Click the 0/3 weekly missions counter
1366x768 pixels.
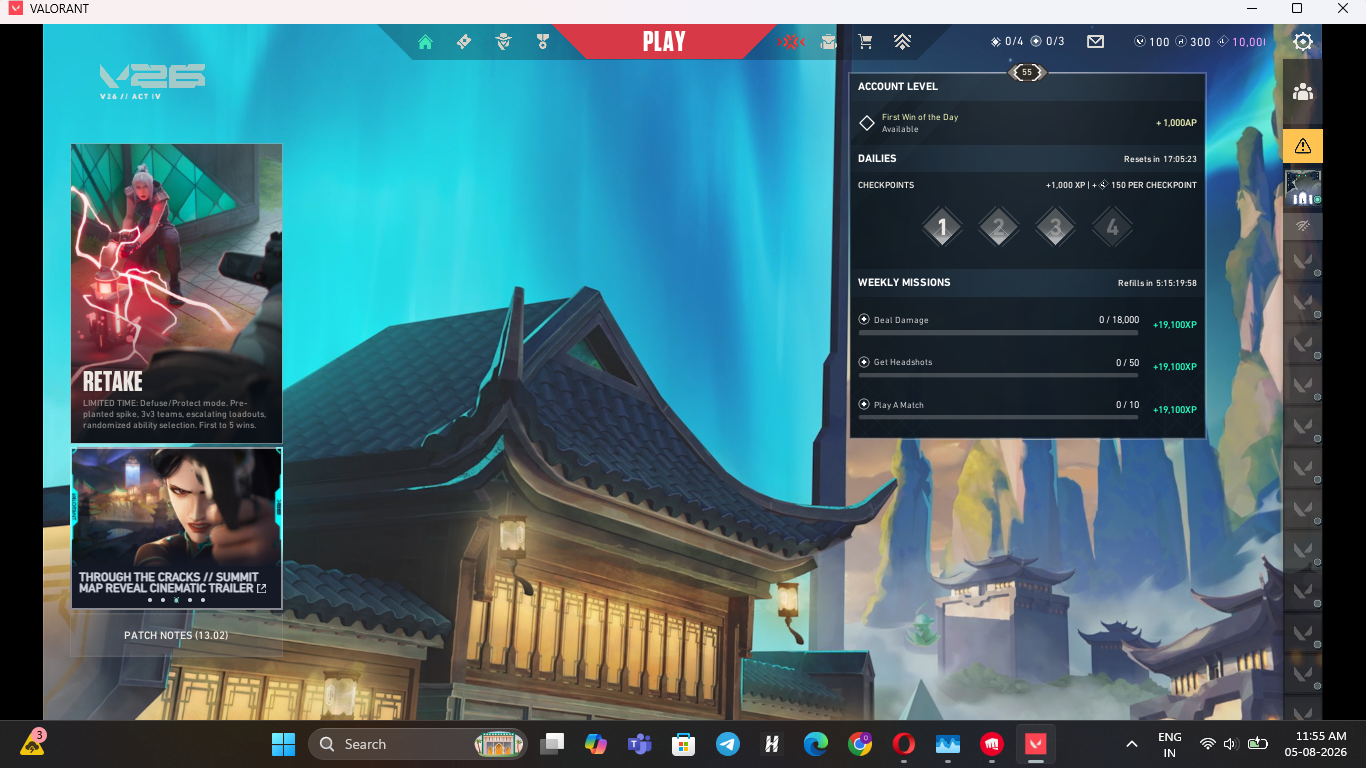1048,42
